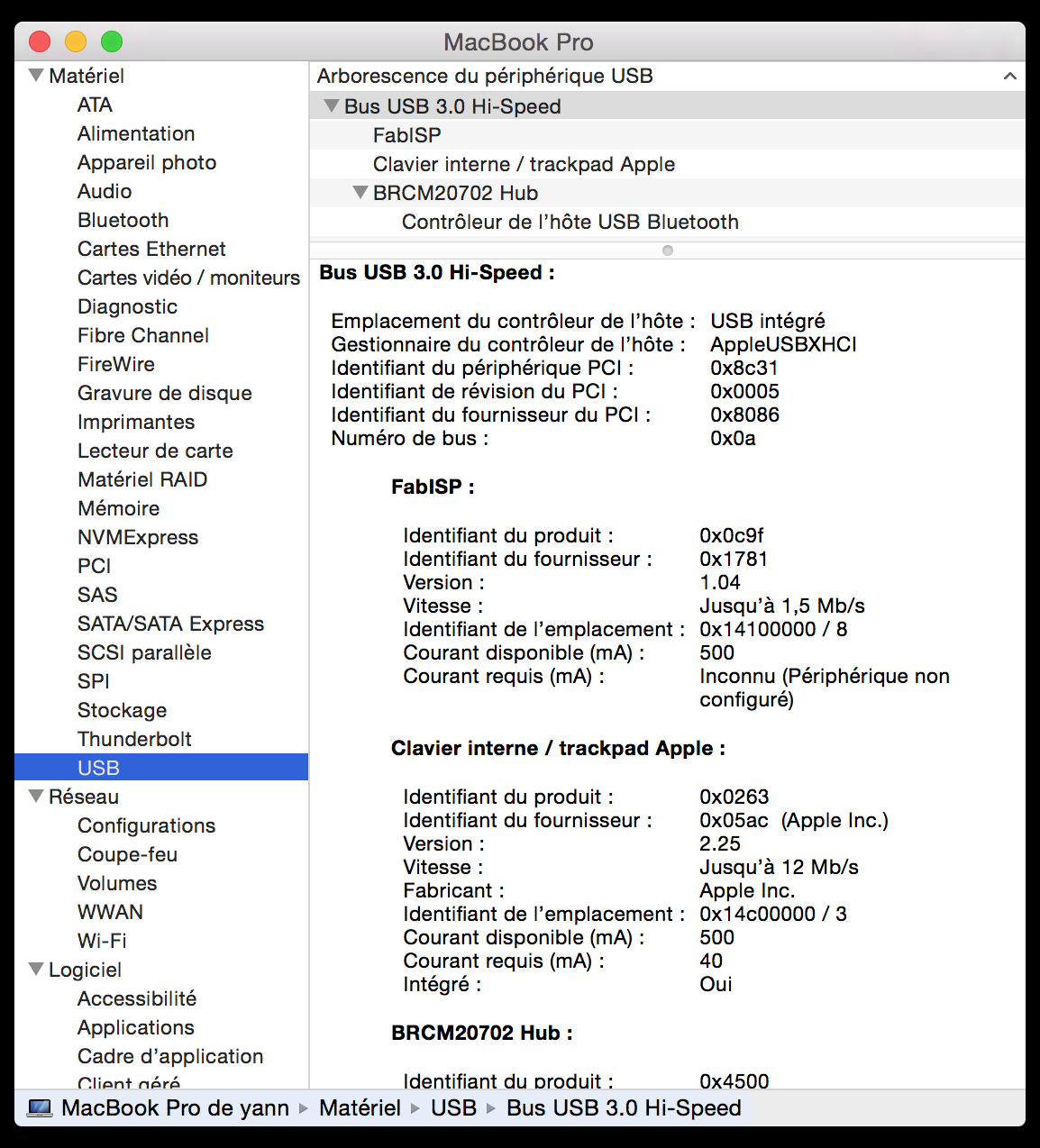
Task: Open Coupe-feu under Réseau
Action: pos(127,854)
